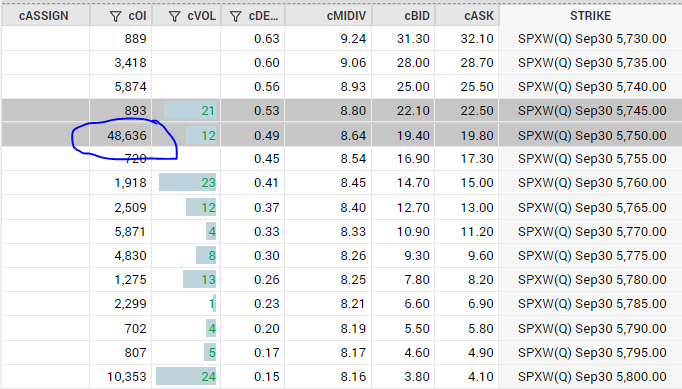Click open interest value 48,636
Screen dimensions: 682x389
[127, 136]
